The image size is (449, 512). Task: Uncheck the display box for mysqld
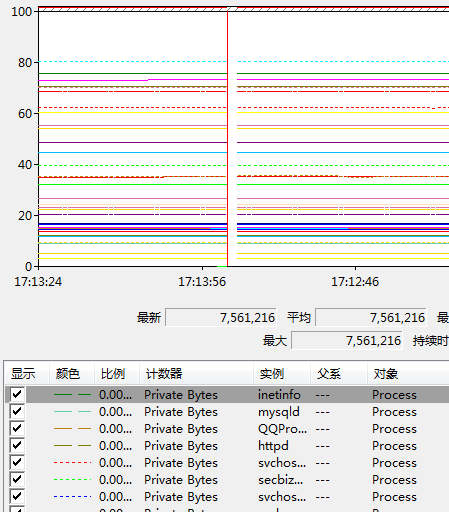tap(17, 411)
